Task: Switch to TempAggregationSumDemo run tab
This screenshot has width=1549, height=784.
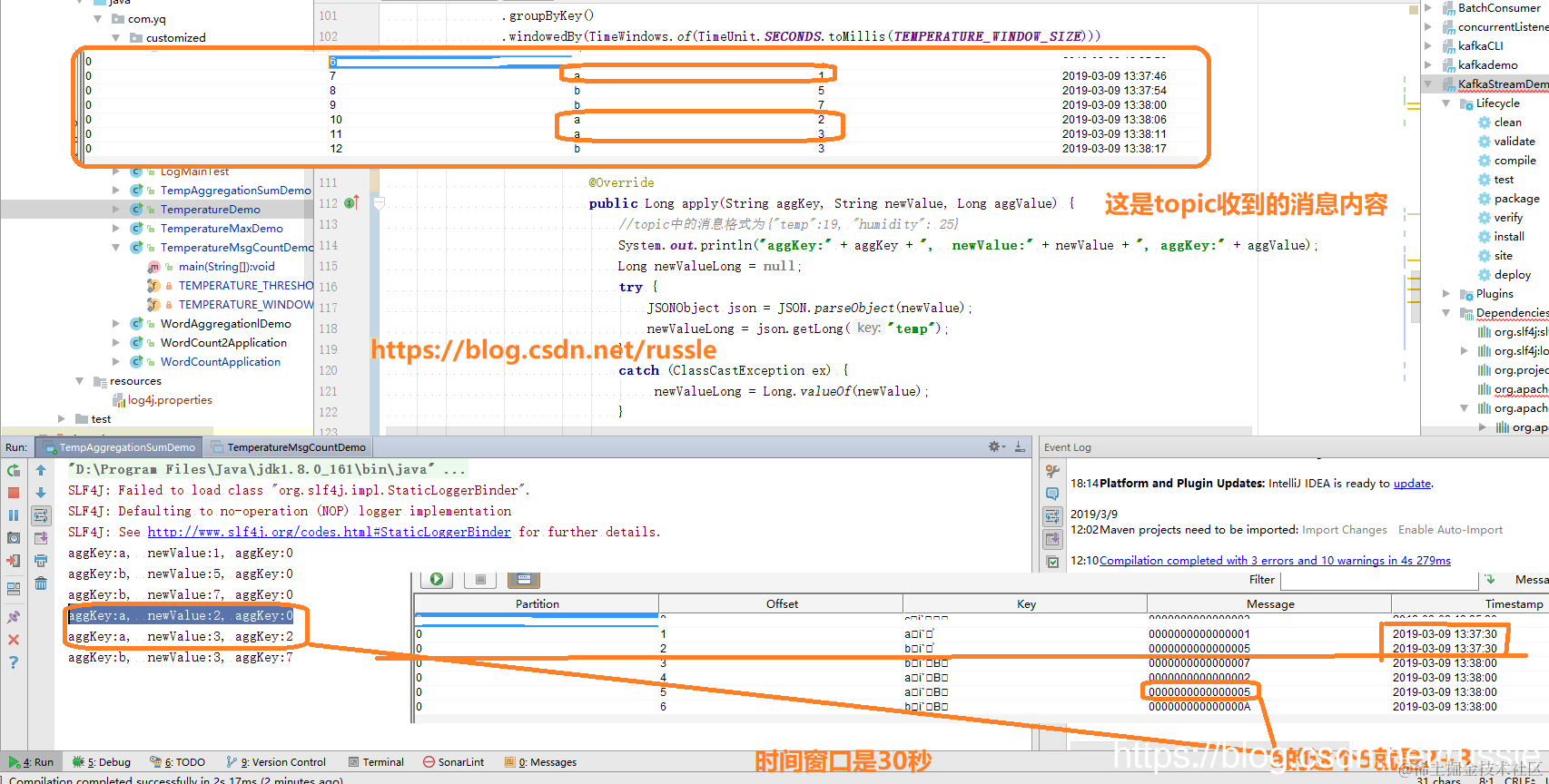Action: tap(120, 447)
